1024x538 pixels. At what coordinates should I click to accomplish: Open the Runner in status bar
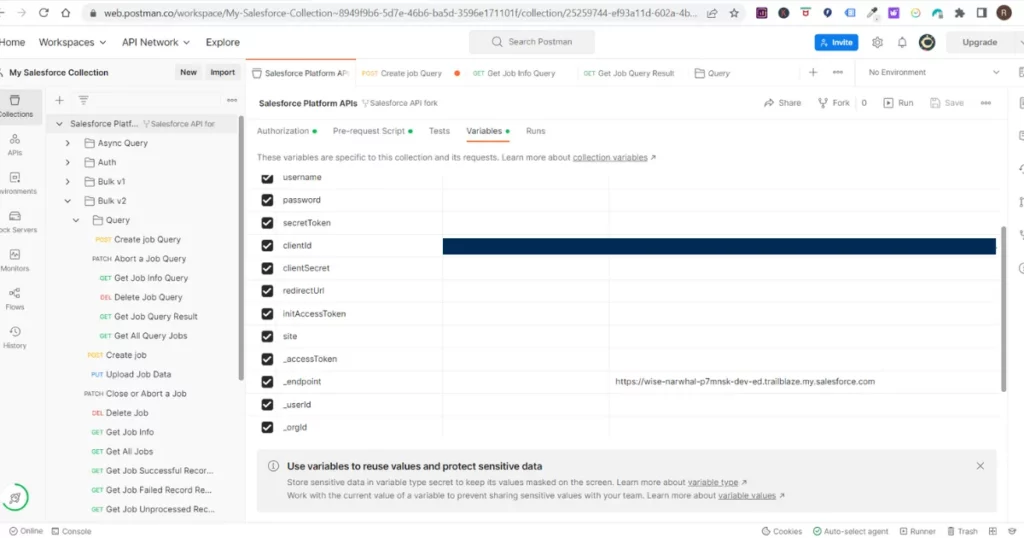[917, 531]
